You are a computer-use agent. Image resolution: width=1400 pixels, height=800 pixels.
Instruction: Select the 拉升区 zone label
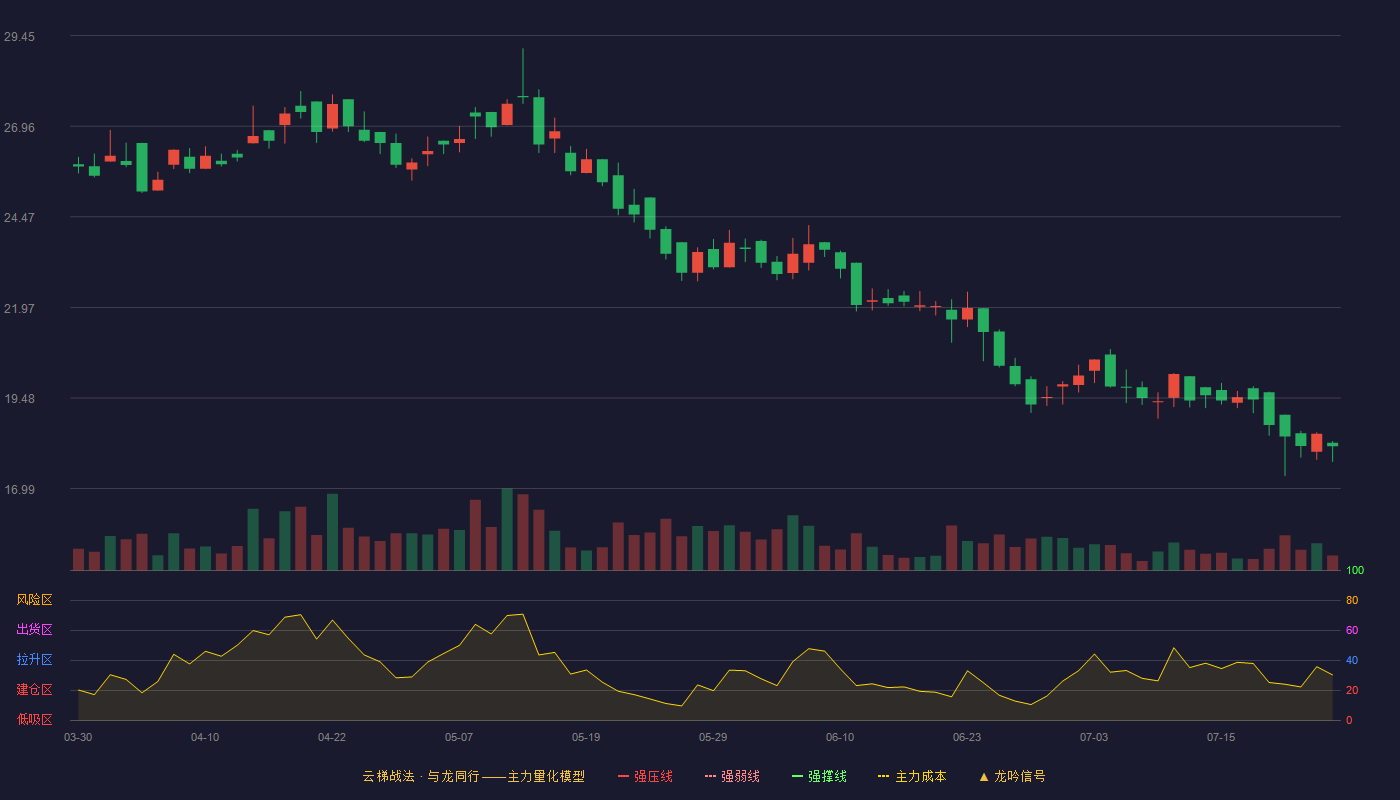(x=34, y=660)
